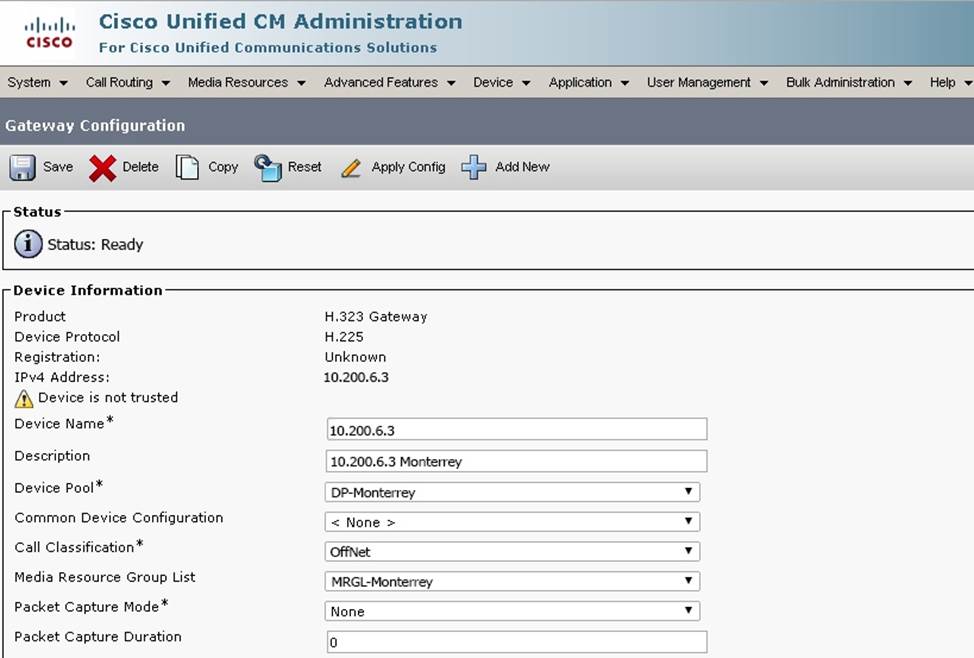Image resolution: width=974 pixels, height=658 pixels.
Task: Open the Packet Capture Mode dropdown
Action: [x=512, y=611]
